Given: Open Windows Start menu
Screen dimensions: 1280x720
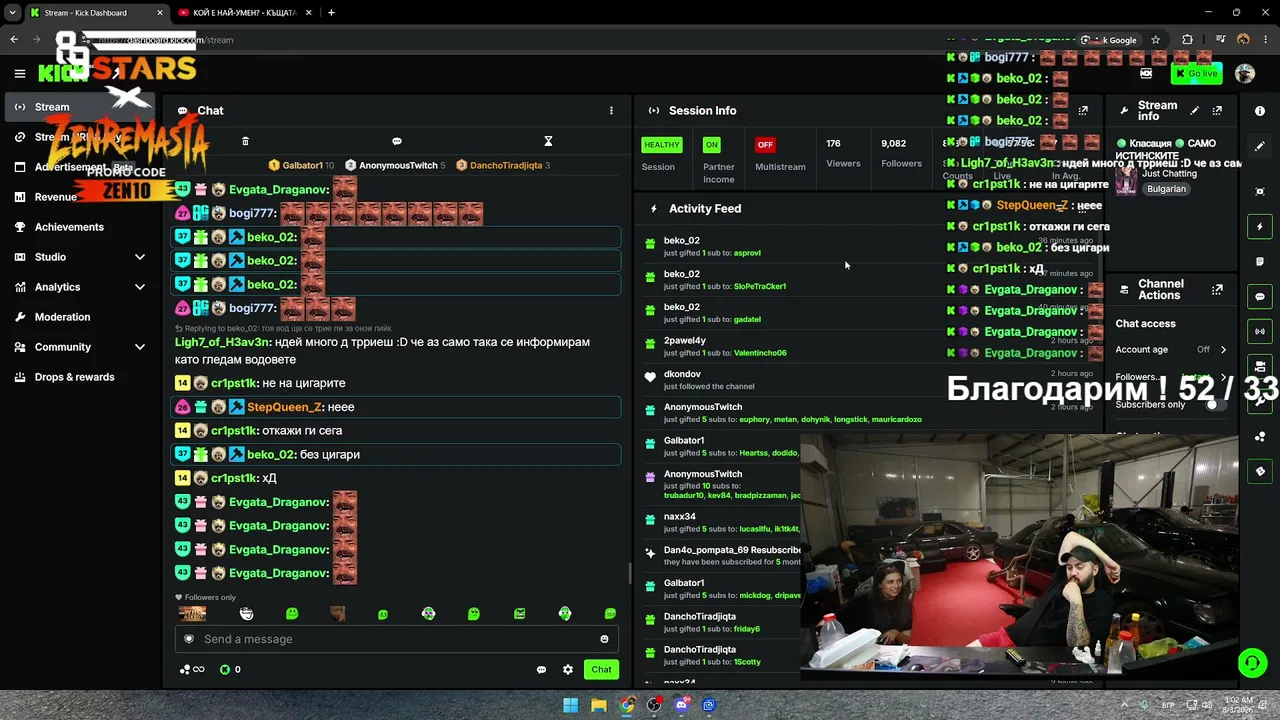Looking at the screenshot, I should point(570,705).
